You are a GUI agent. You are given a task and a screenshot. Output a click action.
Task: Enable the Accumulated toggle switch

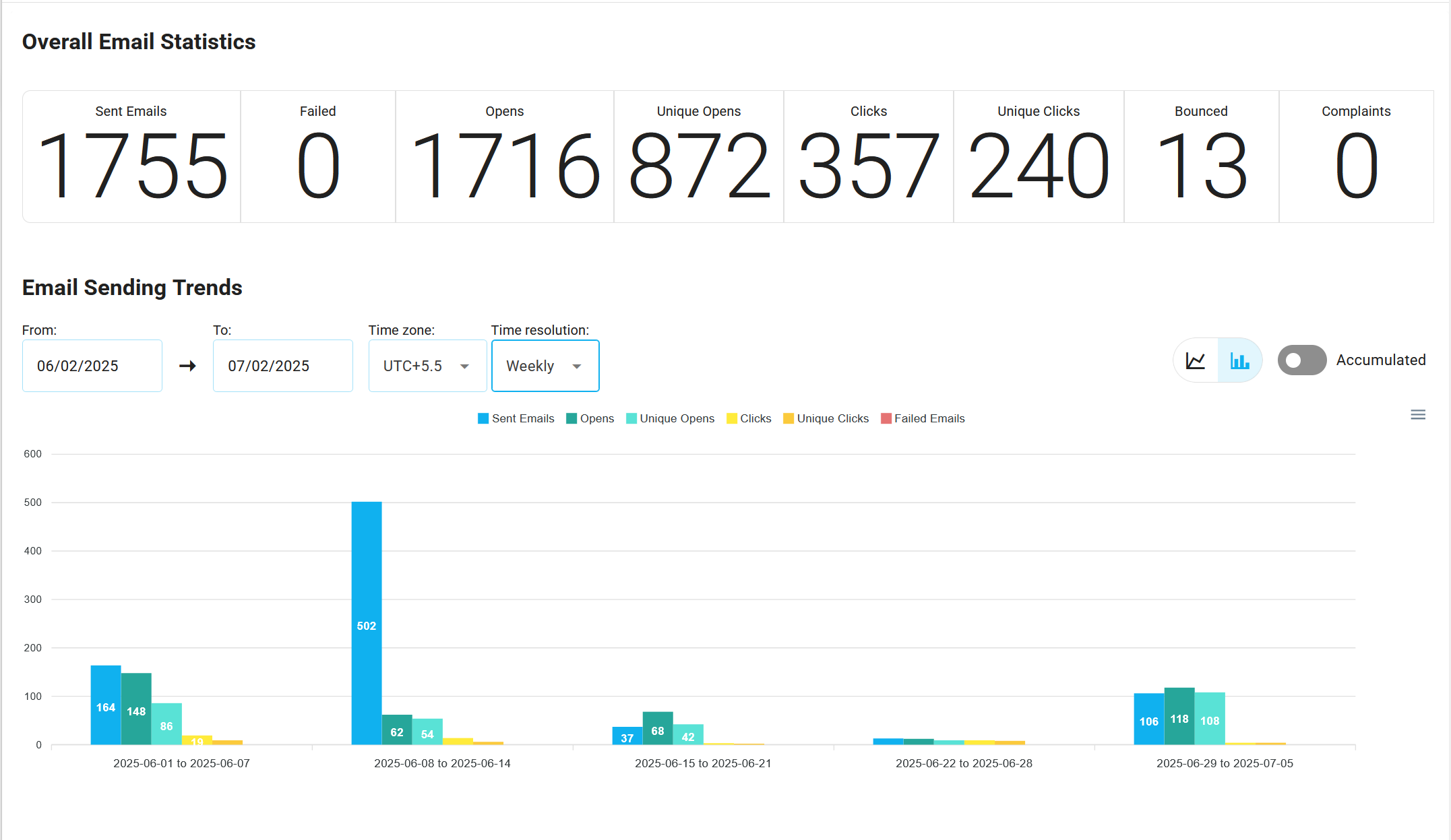(x=1301, y=360)
